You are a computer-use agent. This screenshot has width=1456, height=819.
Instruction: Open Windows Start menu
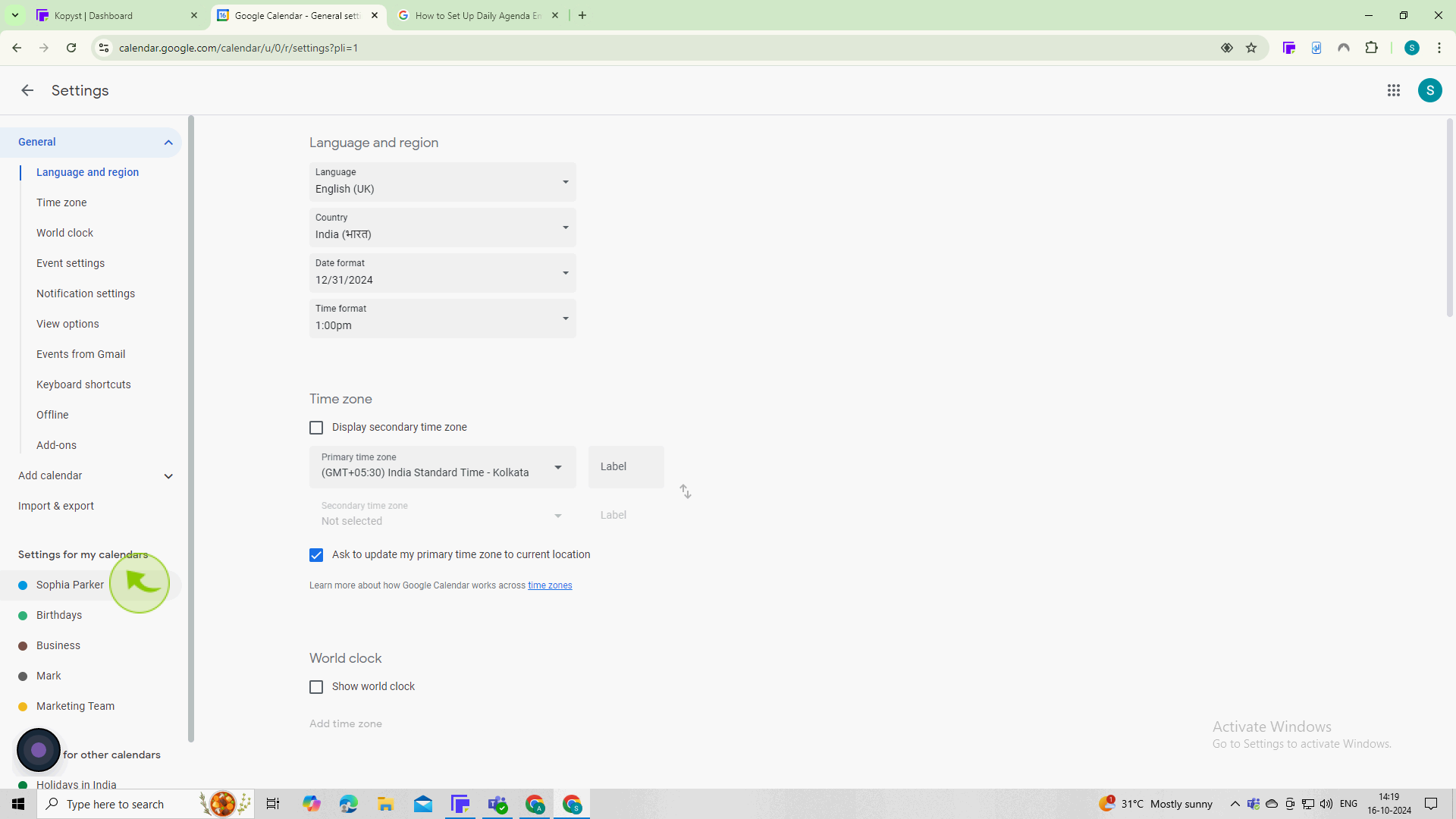tap(18, 804)
